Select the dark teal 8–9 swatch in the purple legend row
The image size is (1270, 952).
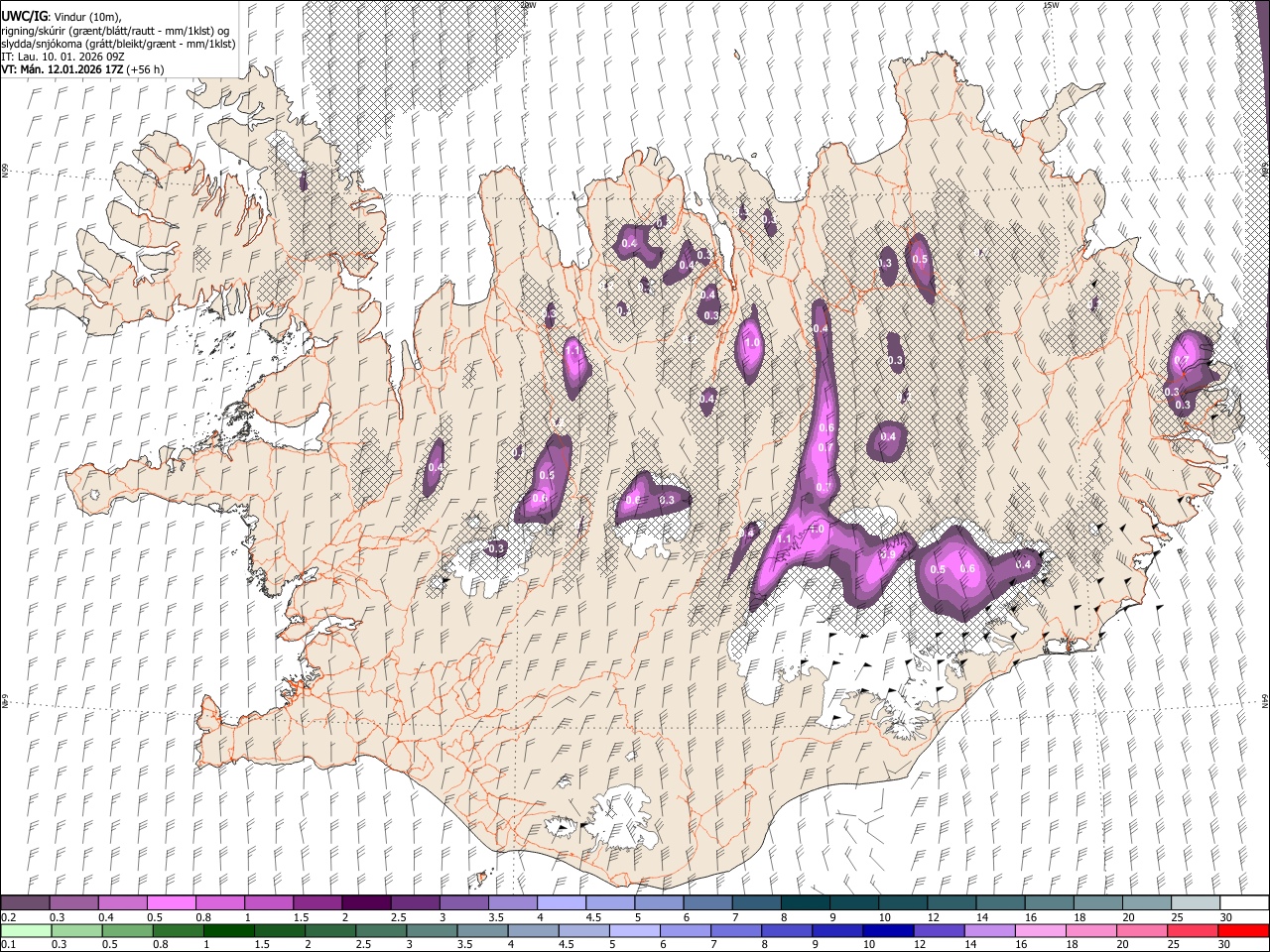tap(806, 902)
